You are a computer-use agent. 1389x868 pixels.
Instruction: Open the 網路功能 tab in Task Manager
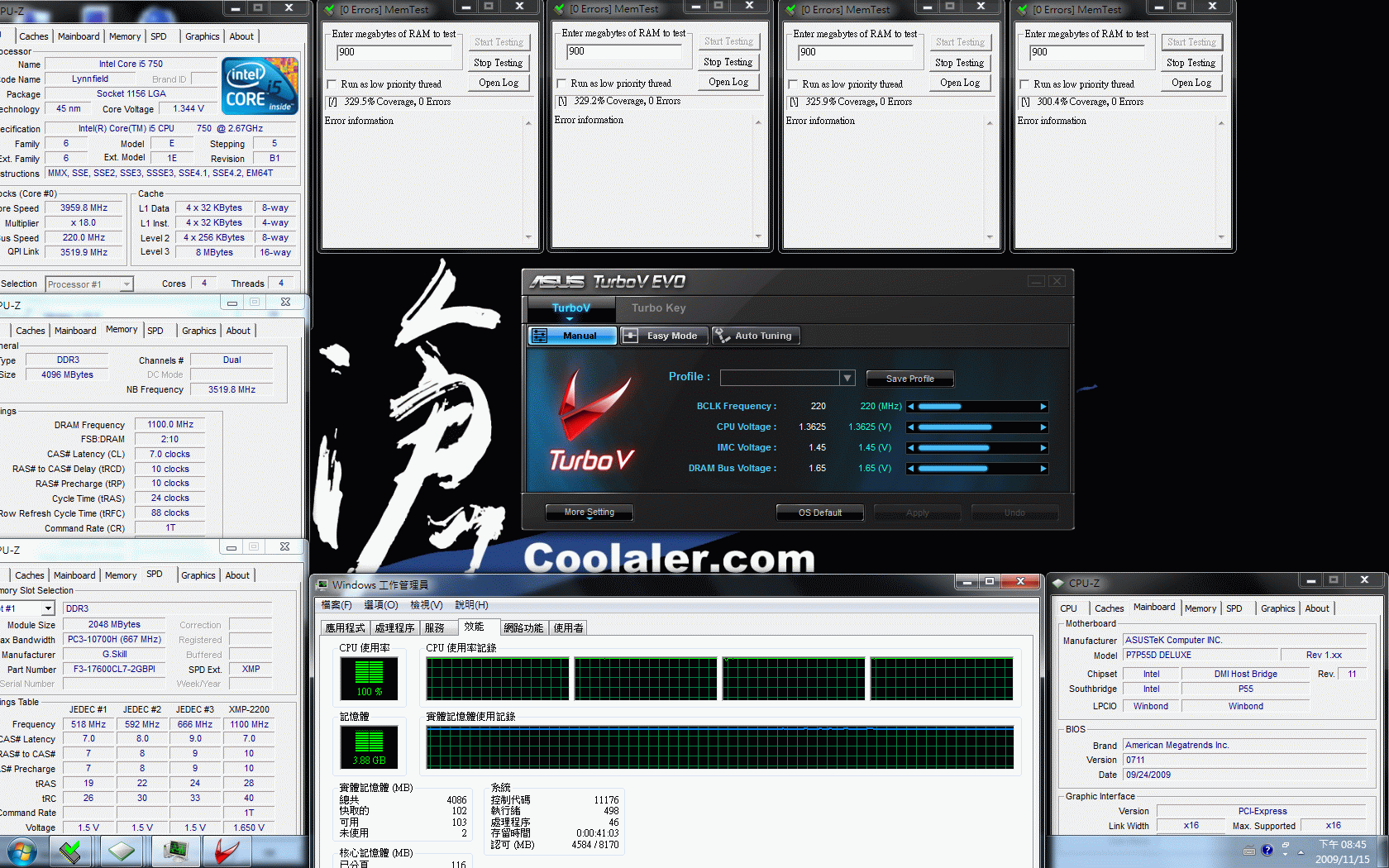[523, 628]
